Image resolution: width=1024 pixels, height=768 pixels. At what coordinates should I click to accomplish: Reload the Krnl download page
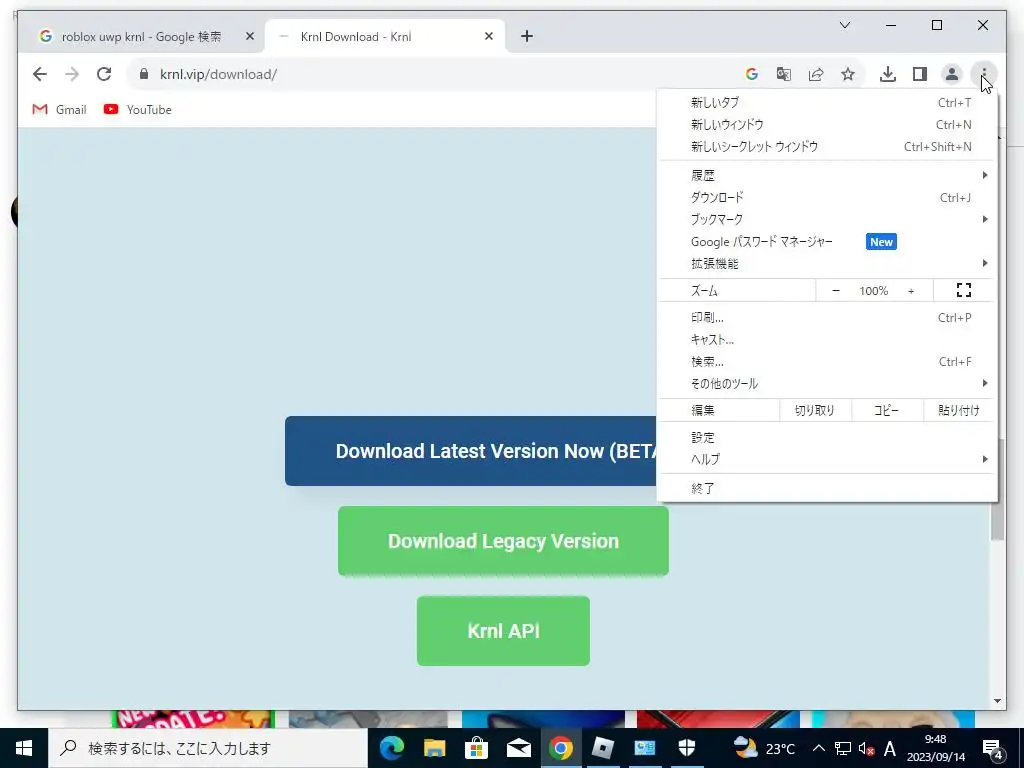[104, 74]
